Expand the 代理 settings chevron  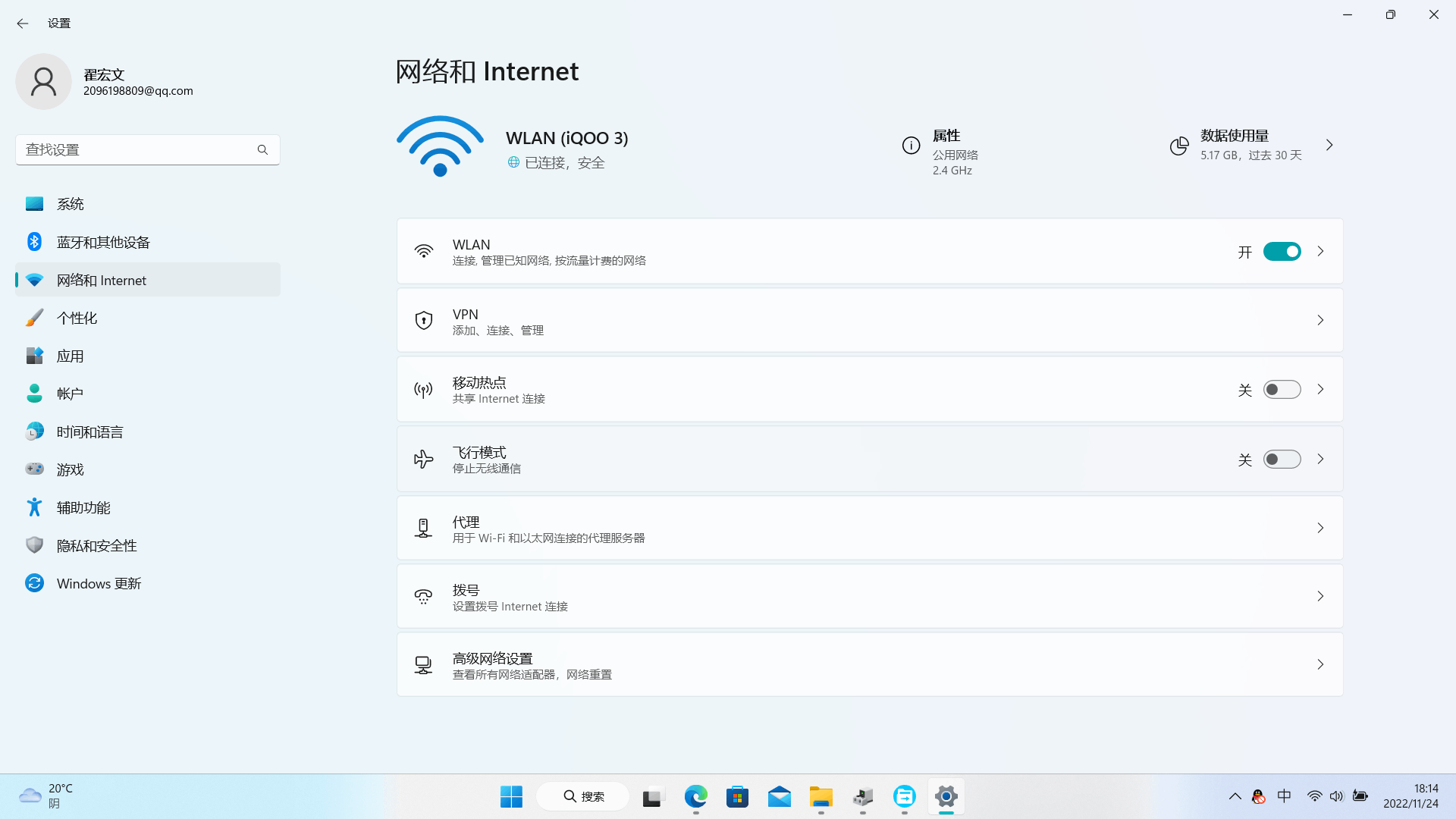(x=1320, y=528)
